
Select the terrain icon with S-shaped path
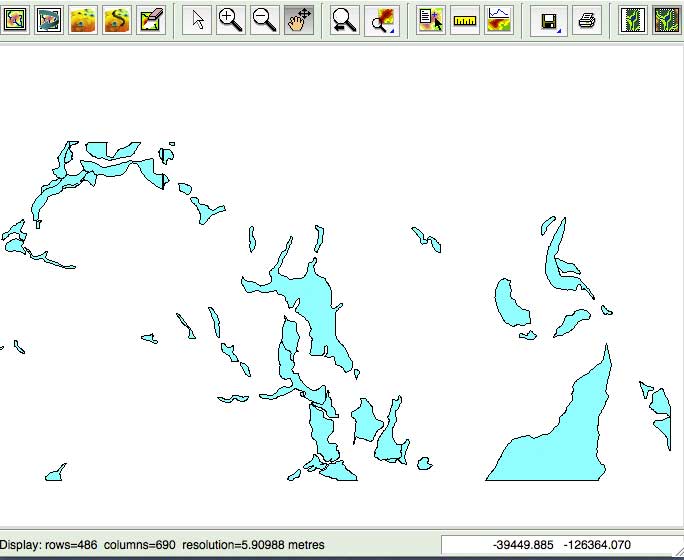tap(117, 20)
